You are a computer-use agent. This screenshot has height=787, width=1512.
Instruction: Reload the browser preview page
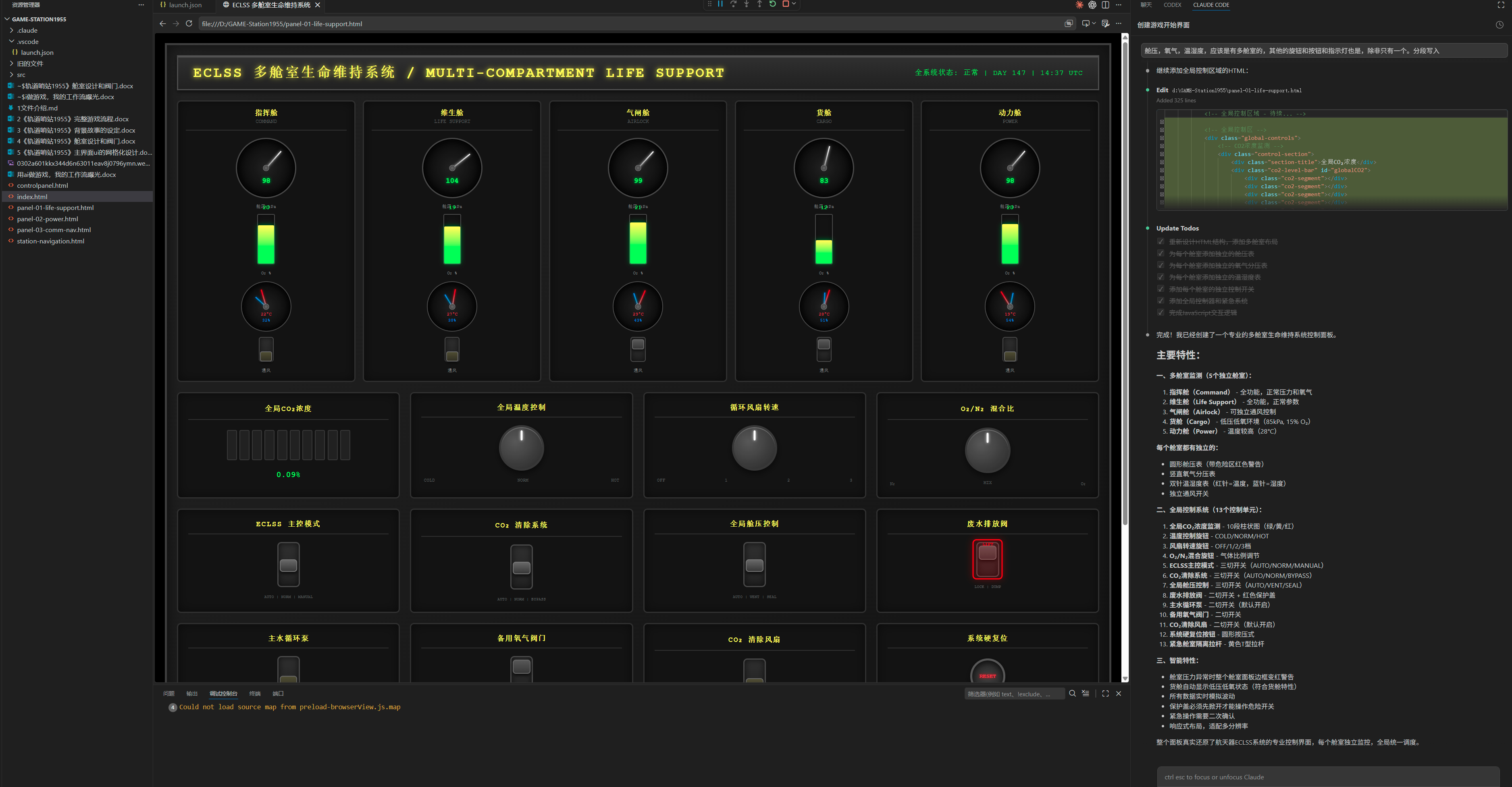point(189,23)
